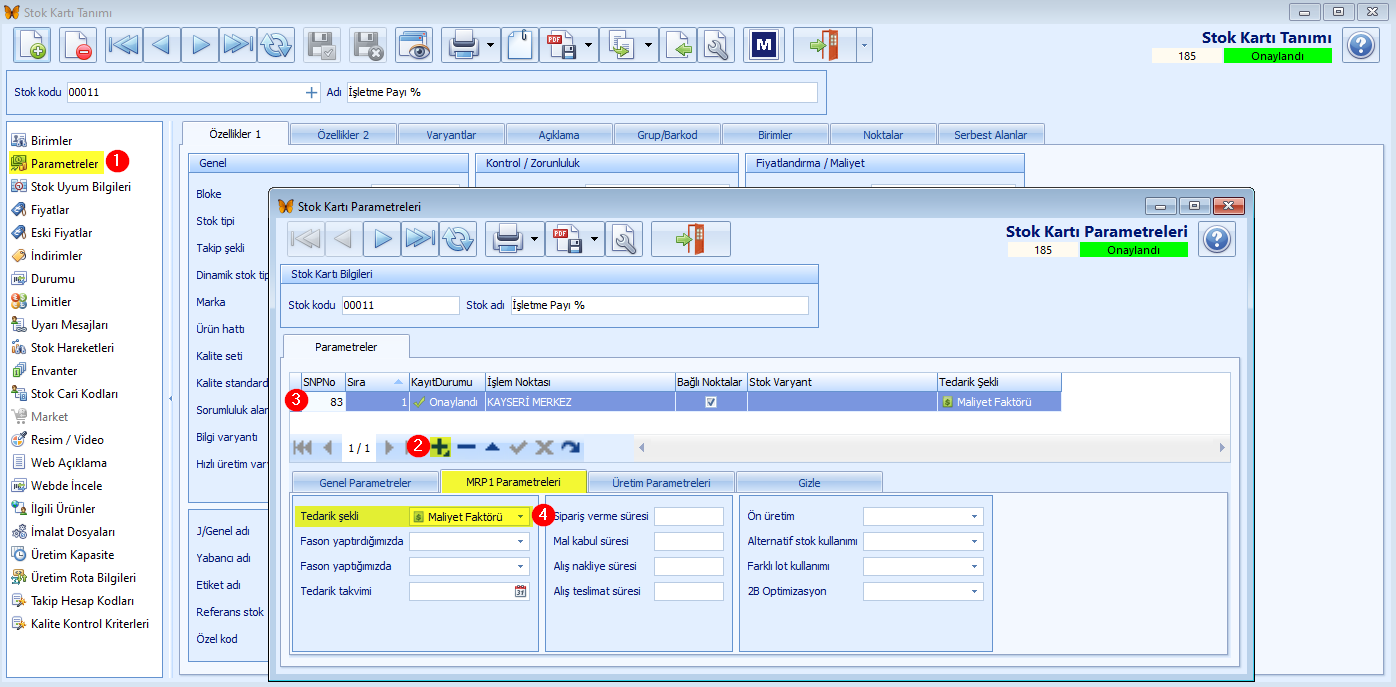Jump to first record in Stok Kartı Tanımı toolbar
Image resolution: width=1396 pixels, height=687 pixels.
tap(124, 45)
